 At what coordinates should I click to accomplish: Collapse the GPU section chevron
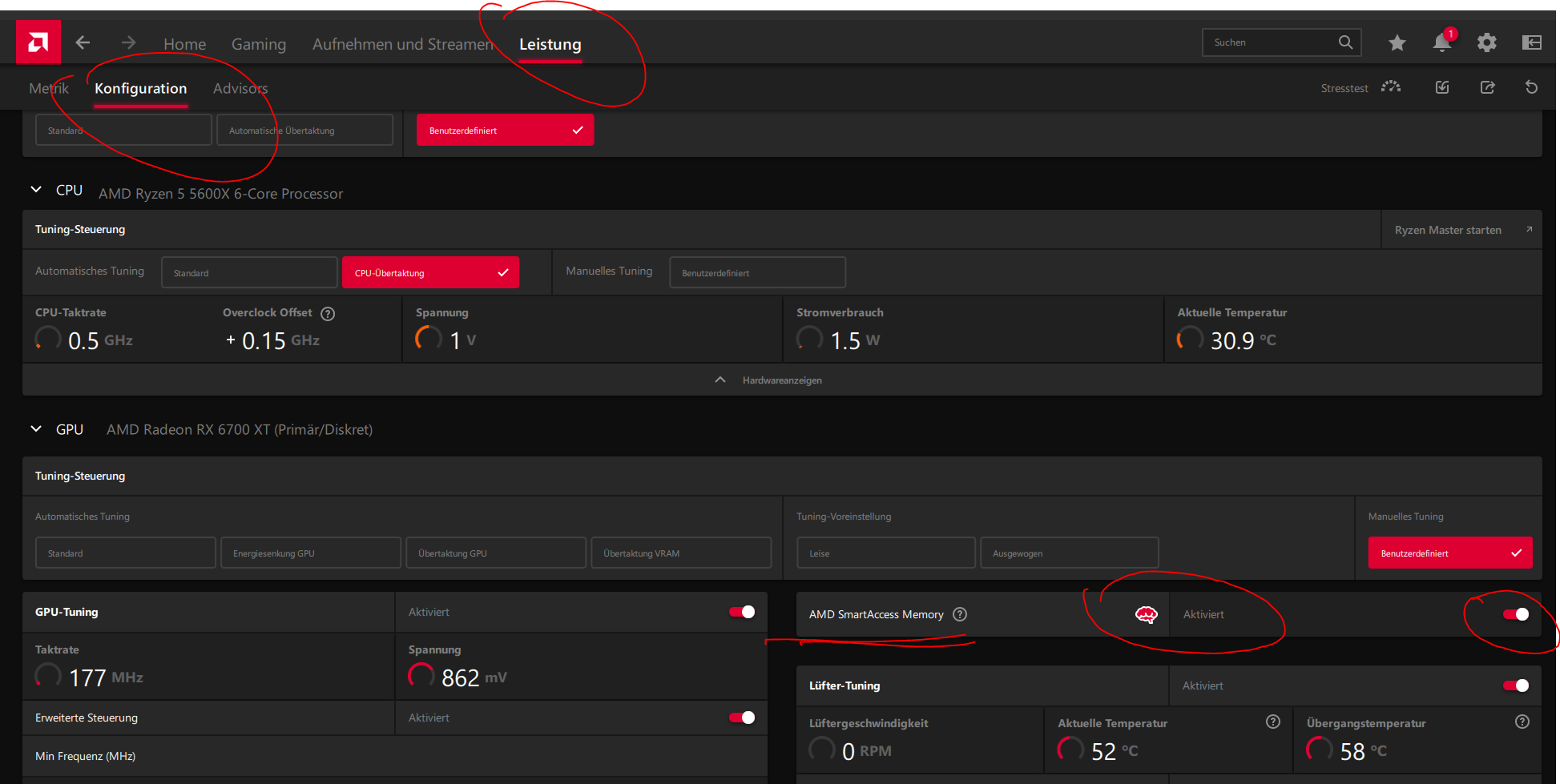tap(36, 429)
